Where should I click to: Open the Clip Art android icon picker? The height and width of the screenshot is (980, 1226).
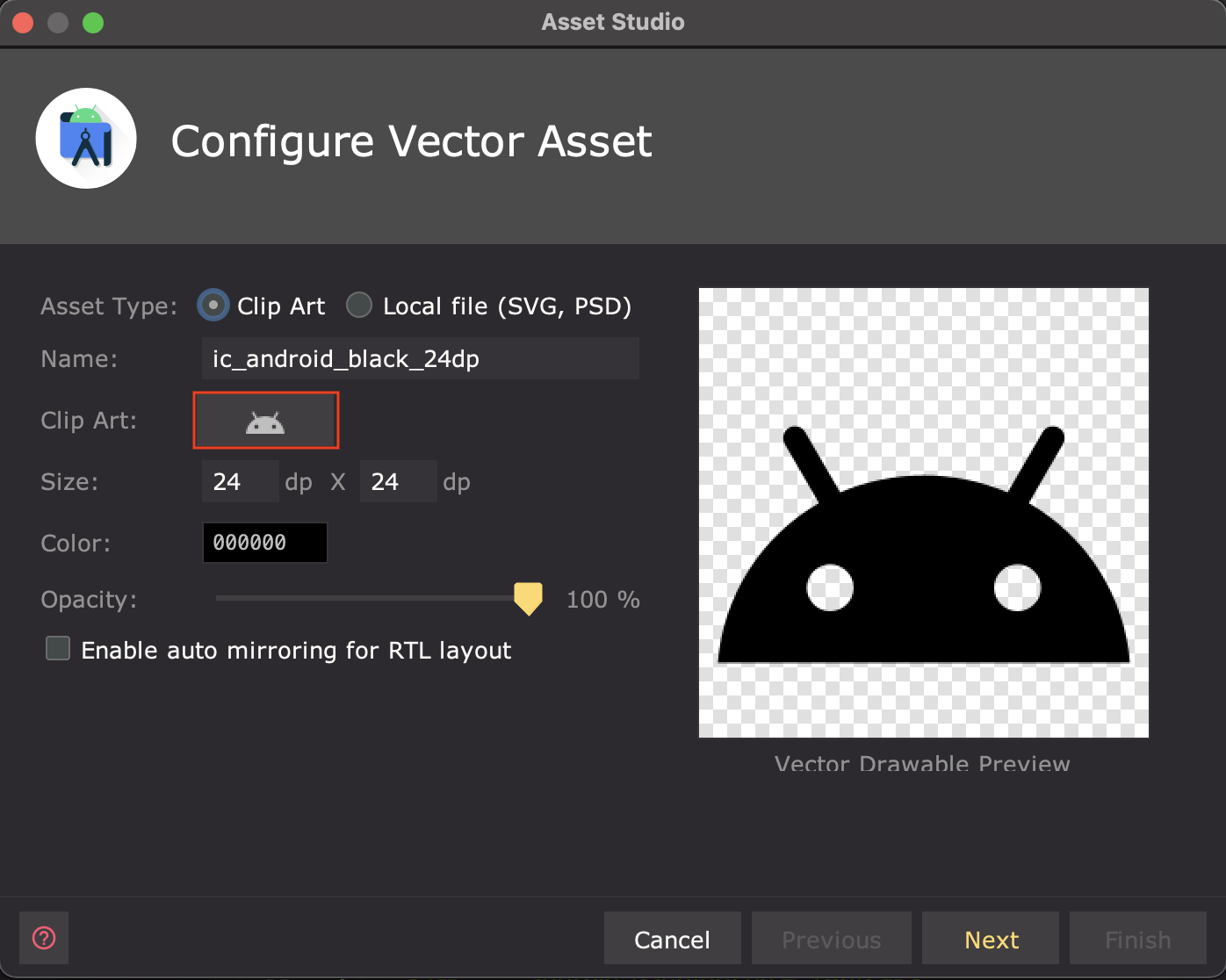265,421
